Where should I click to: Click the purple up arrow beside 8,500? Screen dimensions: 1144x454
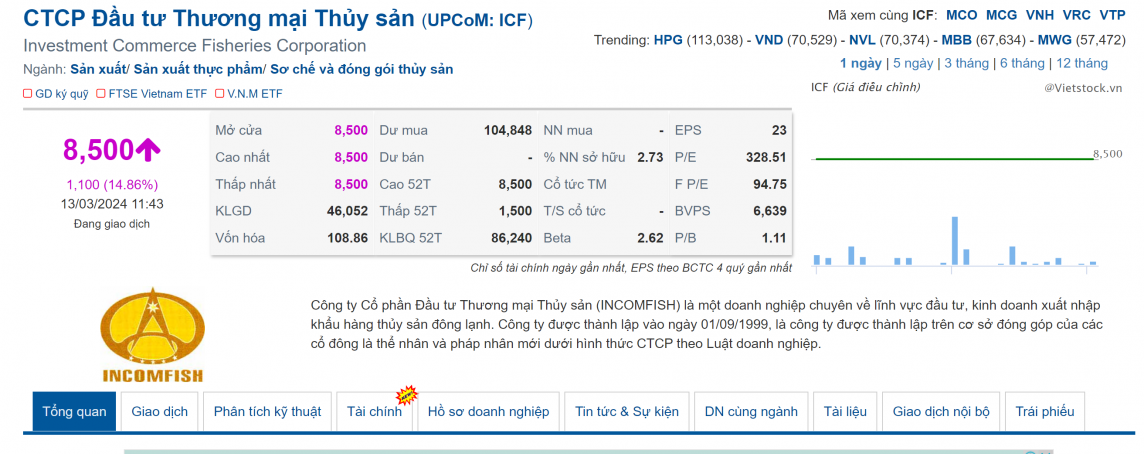point(149,150)
